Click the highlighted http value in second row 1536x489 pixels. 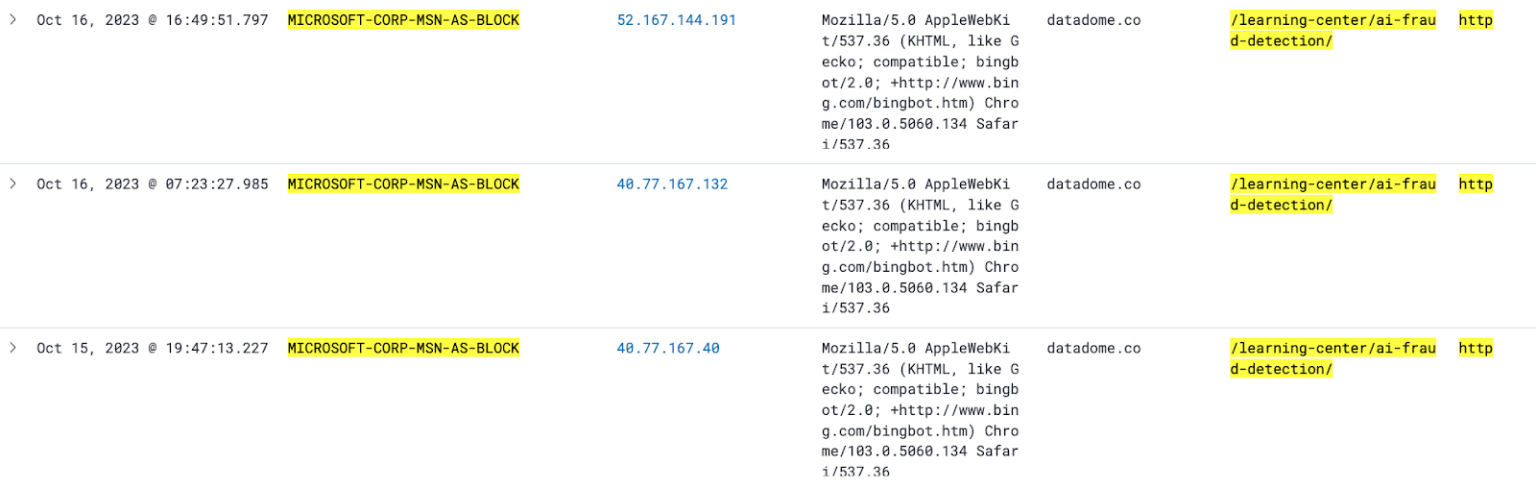click(x=1475, y=184)
